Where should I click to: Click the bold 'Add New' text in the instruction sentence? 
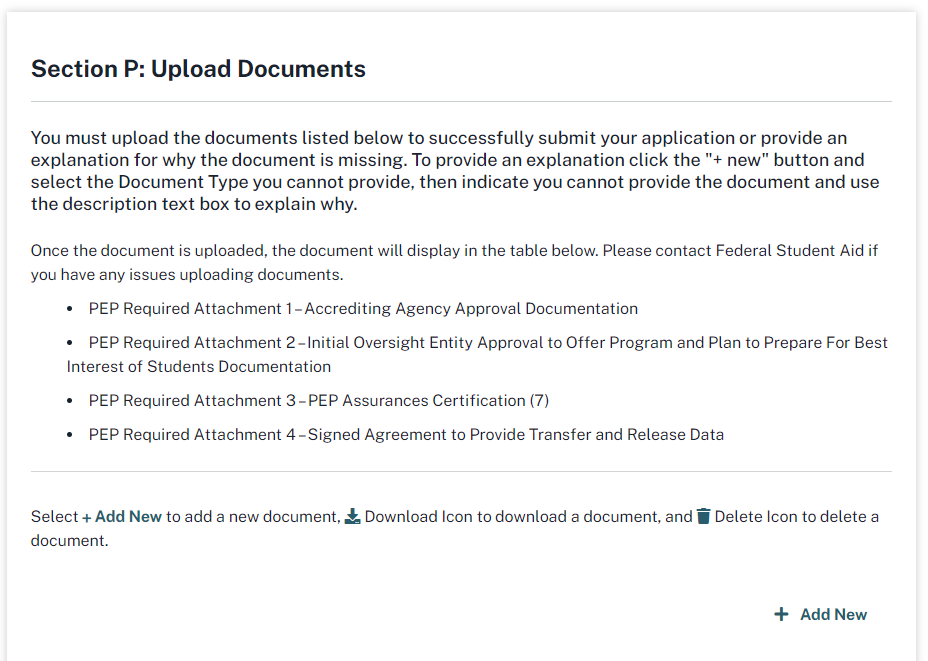coord(128,517)
